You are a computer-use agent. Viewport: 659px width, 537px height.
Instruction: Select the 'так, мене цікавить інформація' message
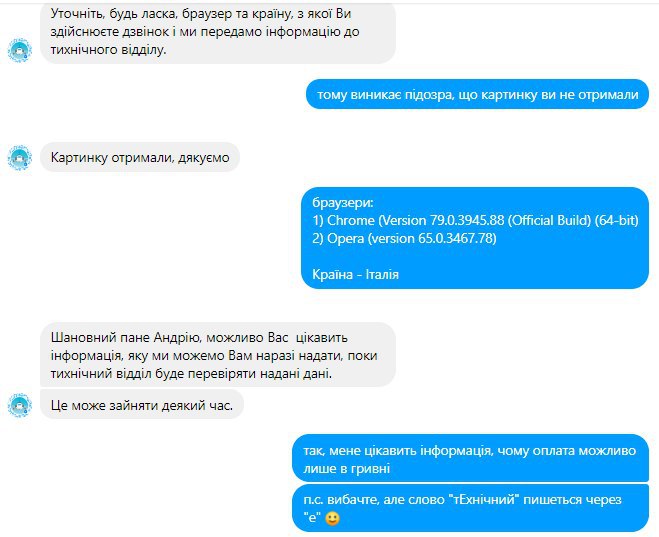470,459
